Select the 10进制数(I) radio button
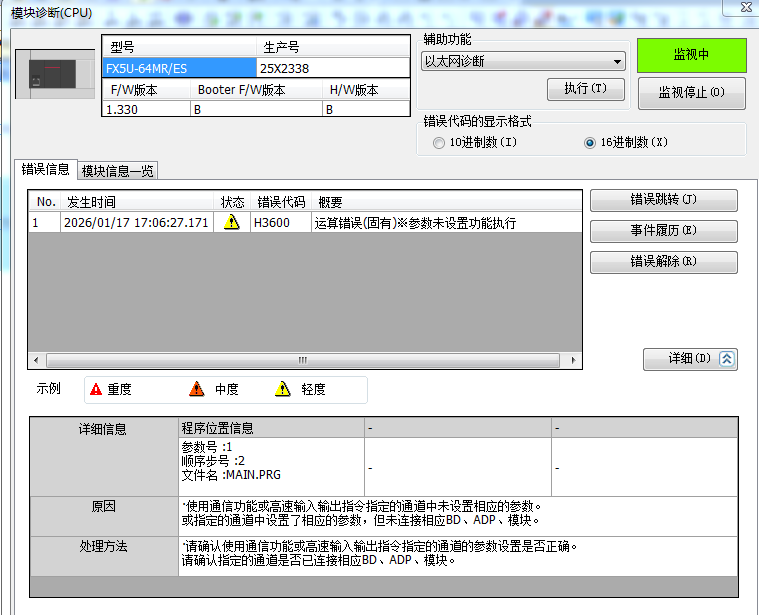Image resolution: width=759 pixels, height=615 pixels. (x=440, y=143)
